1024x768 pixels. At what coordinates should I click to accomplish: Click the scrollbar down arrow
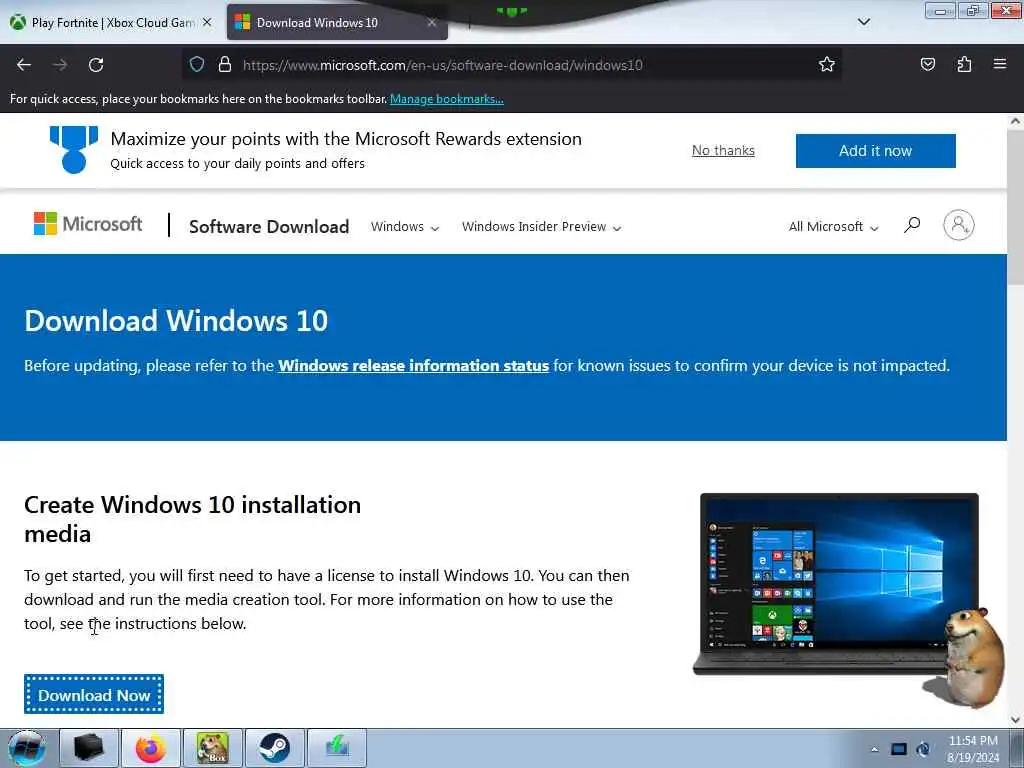tap(1016, 720)
